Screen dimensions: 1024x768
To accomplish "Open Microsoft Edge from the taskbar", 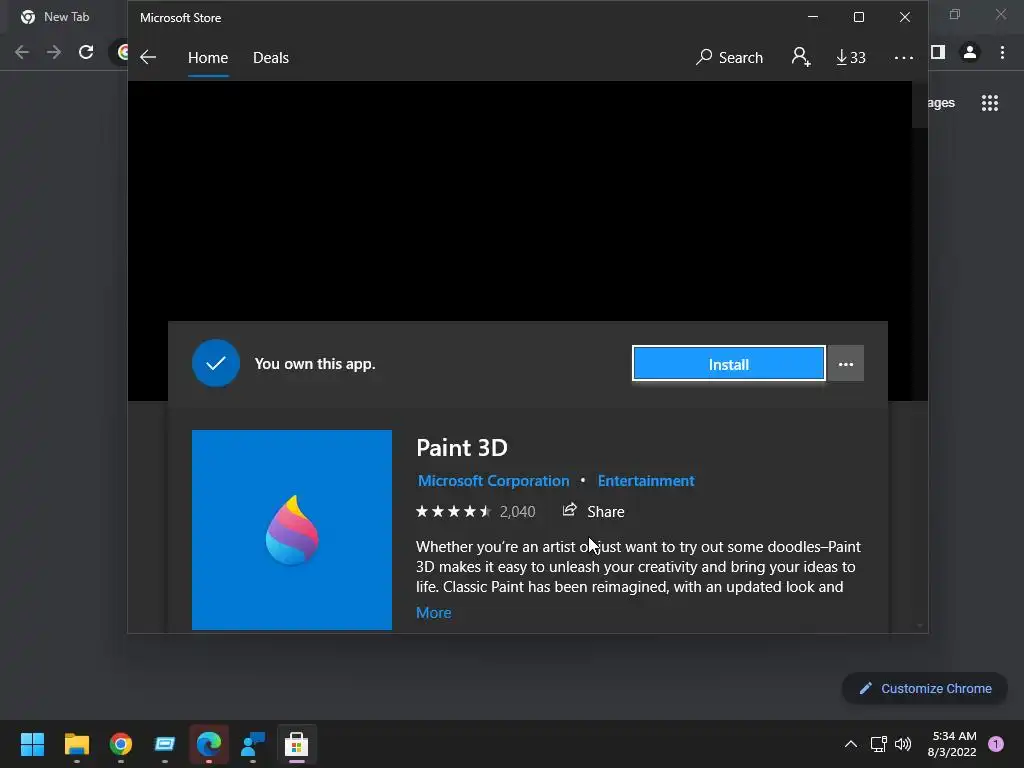I will click(x=209, y=744).
